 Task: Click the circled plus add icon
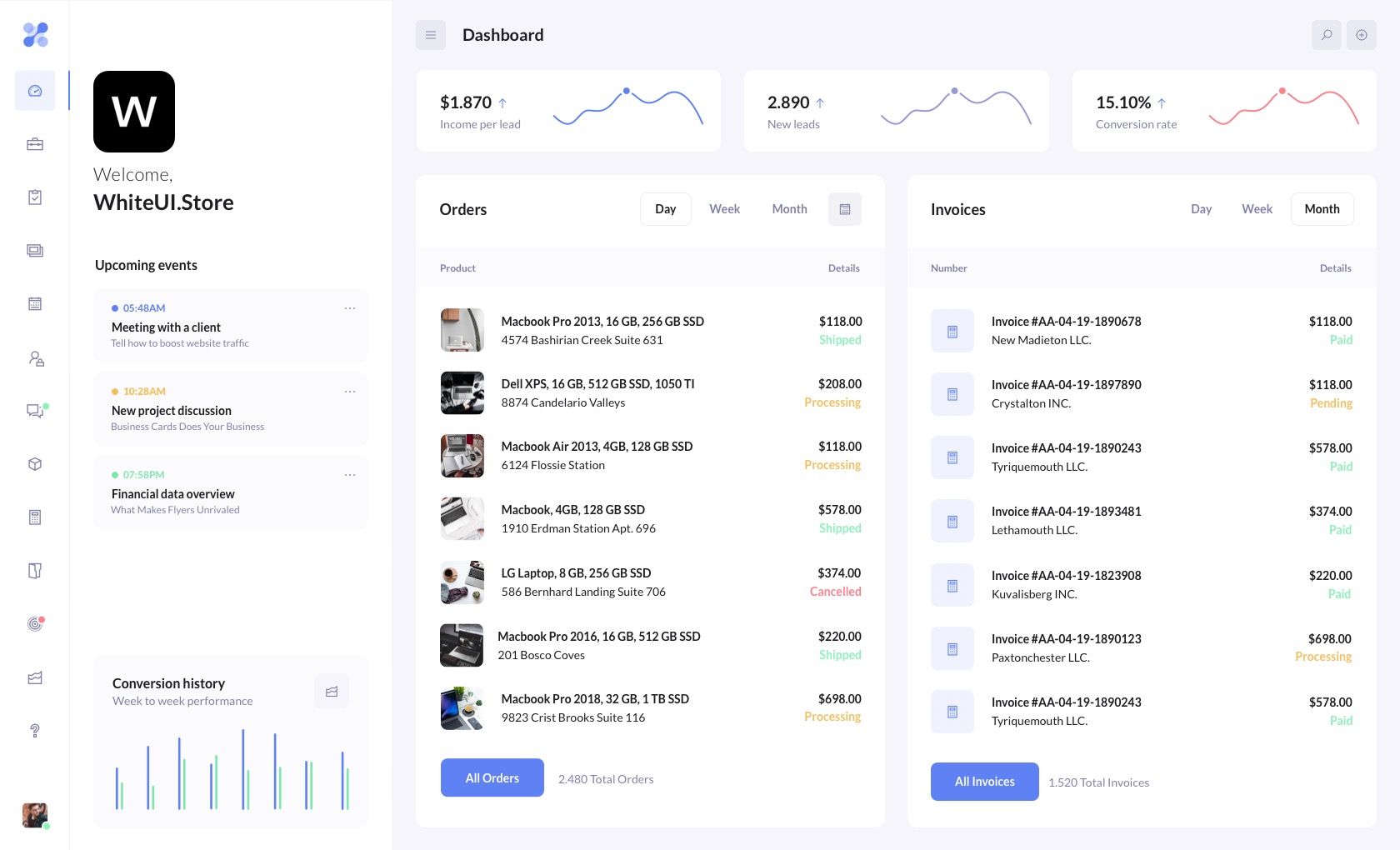coord(1362,35)
